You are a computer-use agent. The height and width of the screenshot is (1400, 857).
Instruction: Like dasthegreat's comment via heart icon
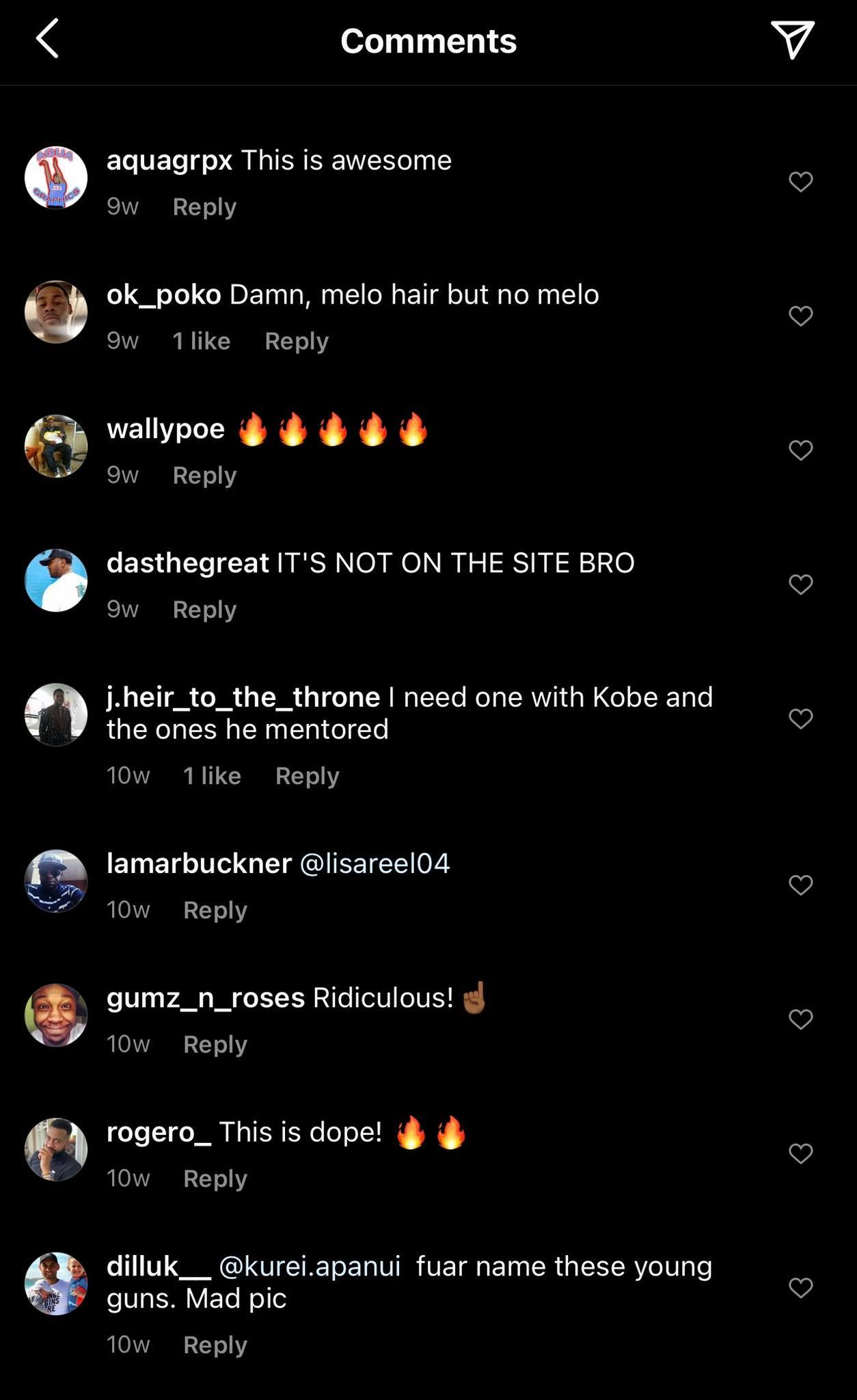click(x=800, y=584)
